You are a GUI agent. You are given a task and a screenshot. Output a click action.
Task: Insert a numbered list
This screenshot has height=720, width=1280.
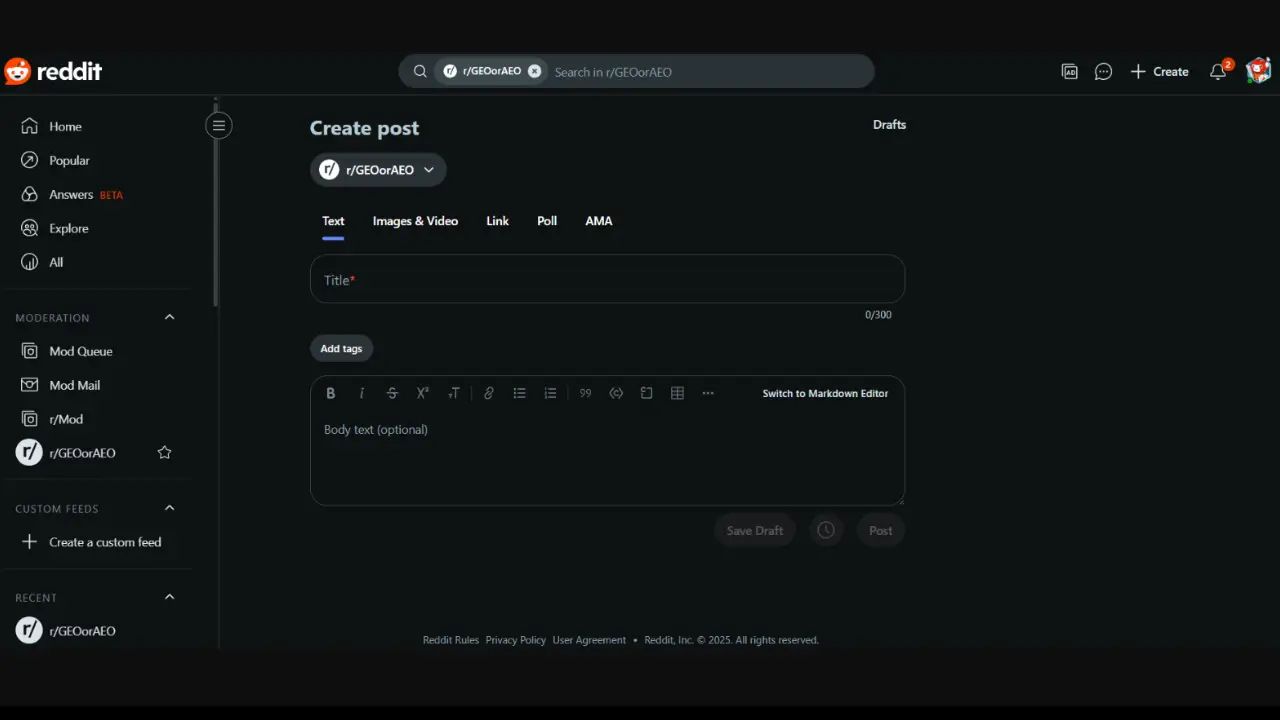pos(550,393)
